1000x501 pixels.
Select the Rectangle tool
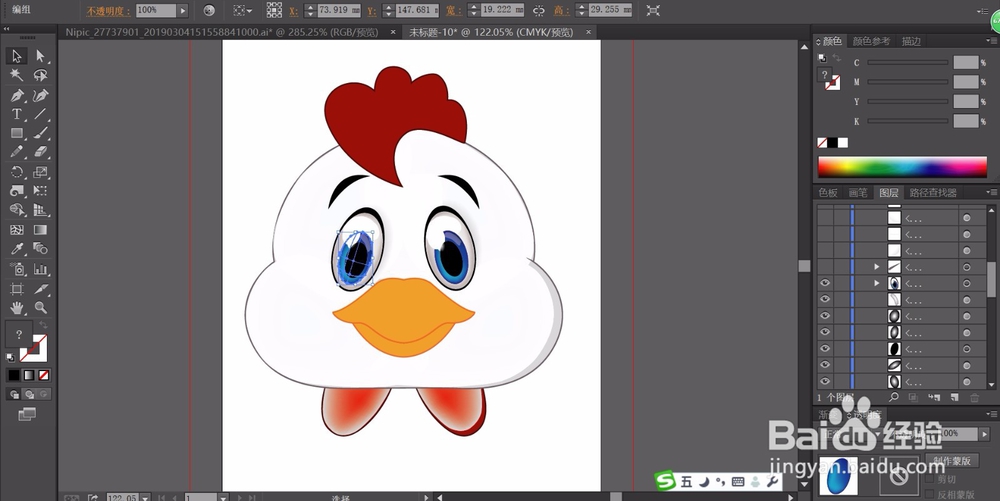click(x=17, y=133)
